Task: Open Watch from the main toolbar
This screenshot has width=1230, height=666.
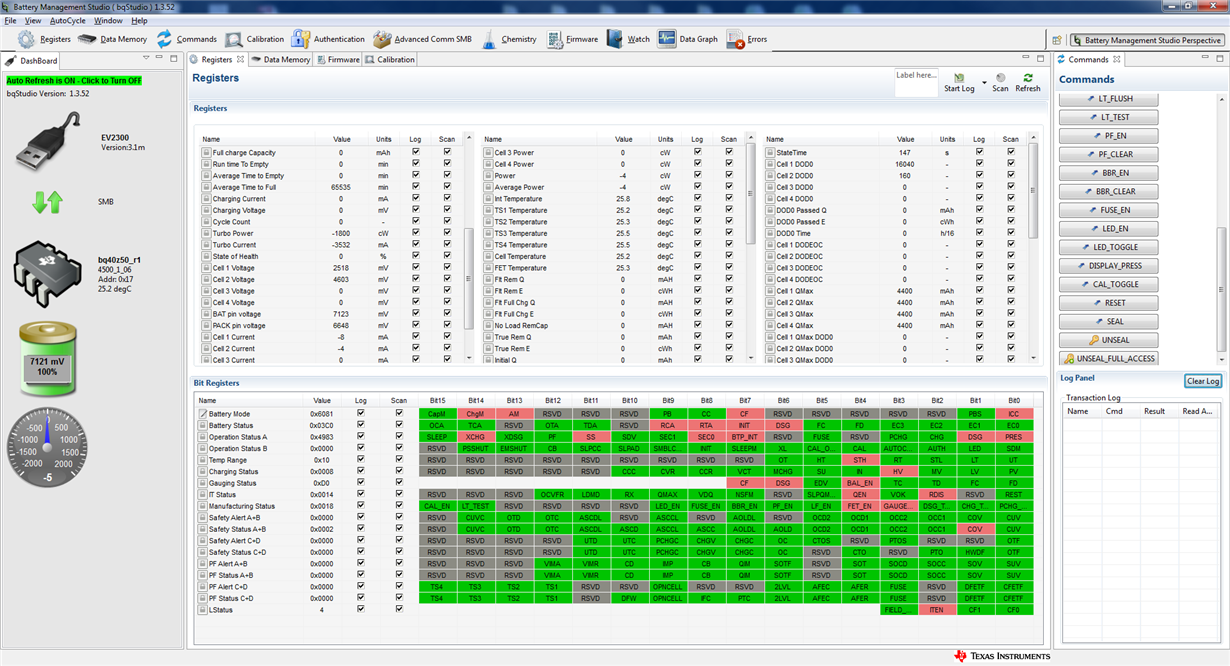Action: pyautogui.click(x=628, y=40)
